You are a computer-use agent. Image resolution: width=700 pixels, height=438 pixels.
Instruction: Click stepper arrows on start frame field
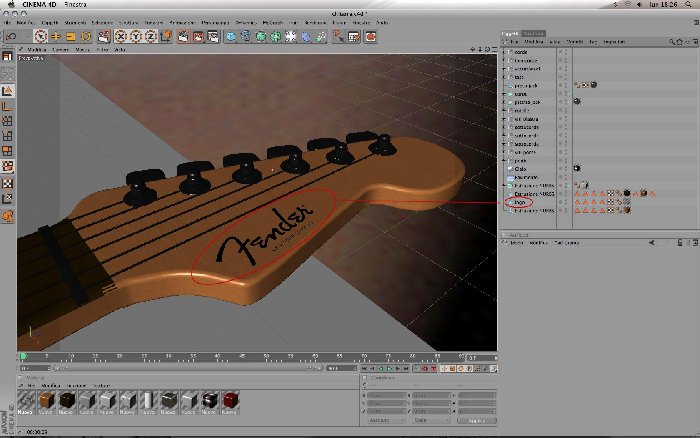(49, 368)
